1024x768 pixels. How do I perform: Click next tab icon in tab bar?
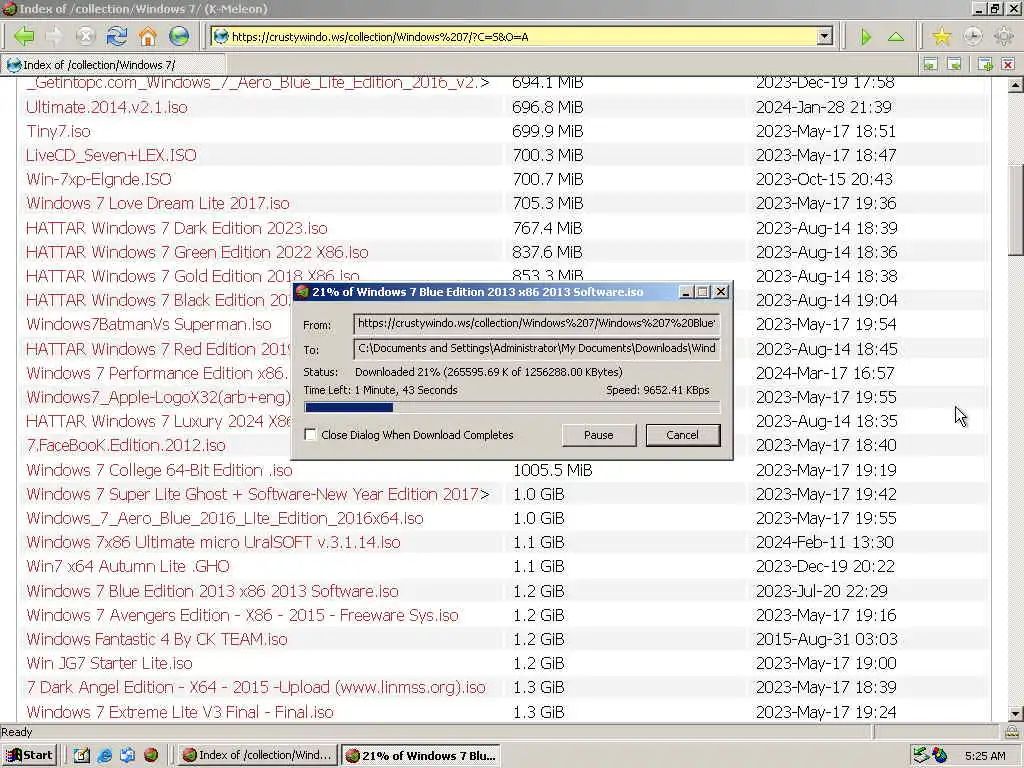[x=954, y=64]
